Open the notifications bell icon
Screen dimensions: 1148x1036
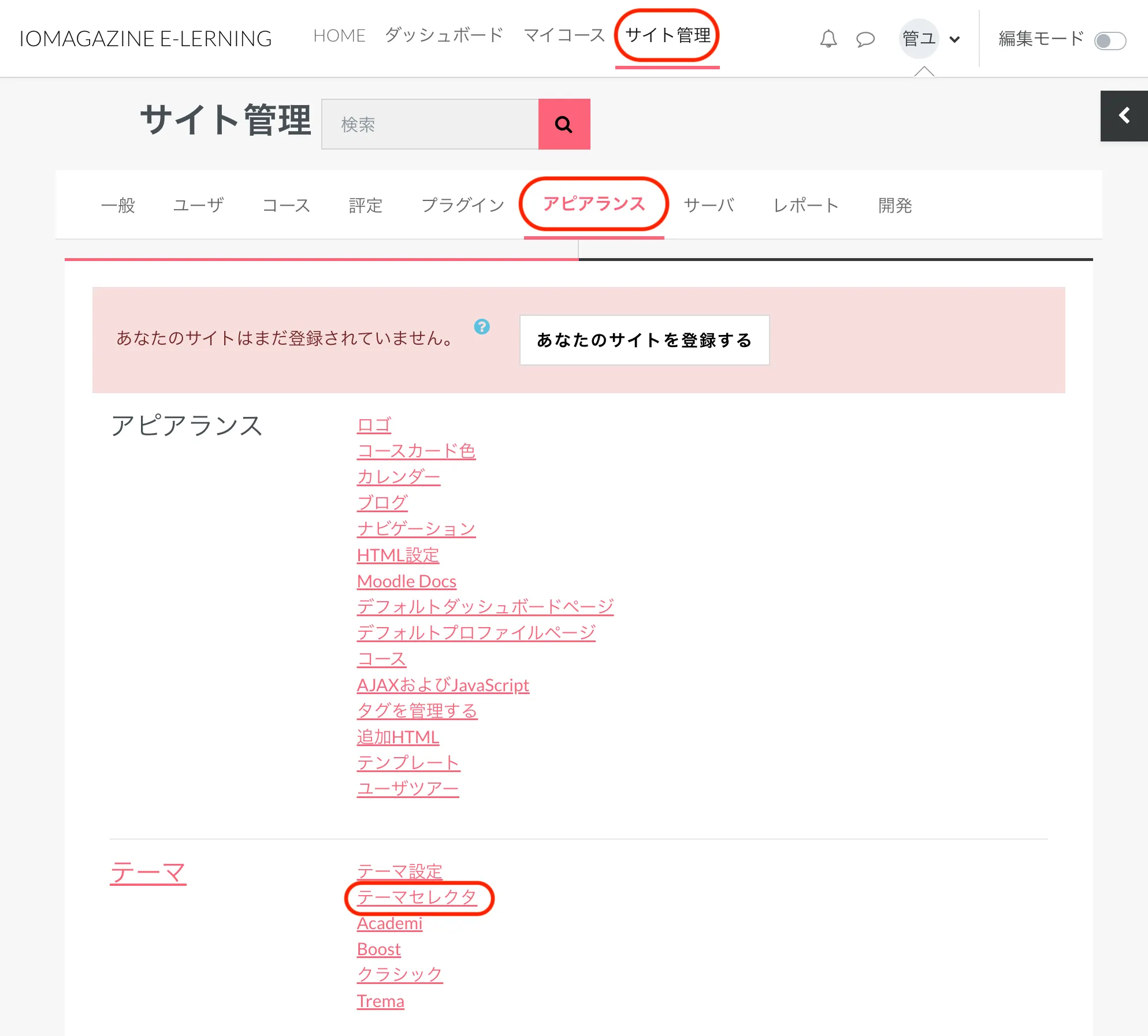point(828,39)
